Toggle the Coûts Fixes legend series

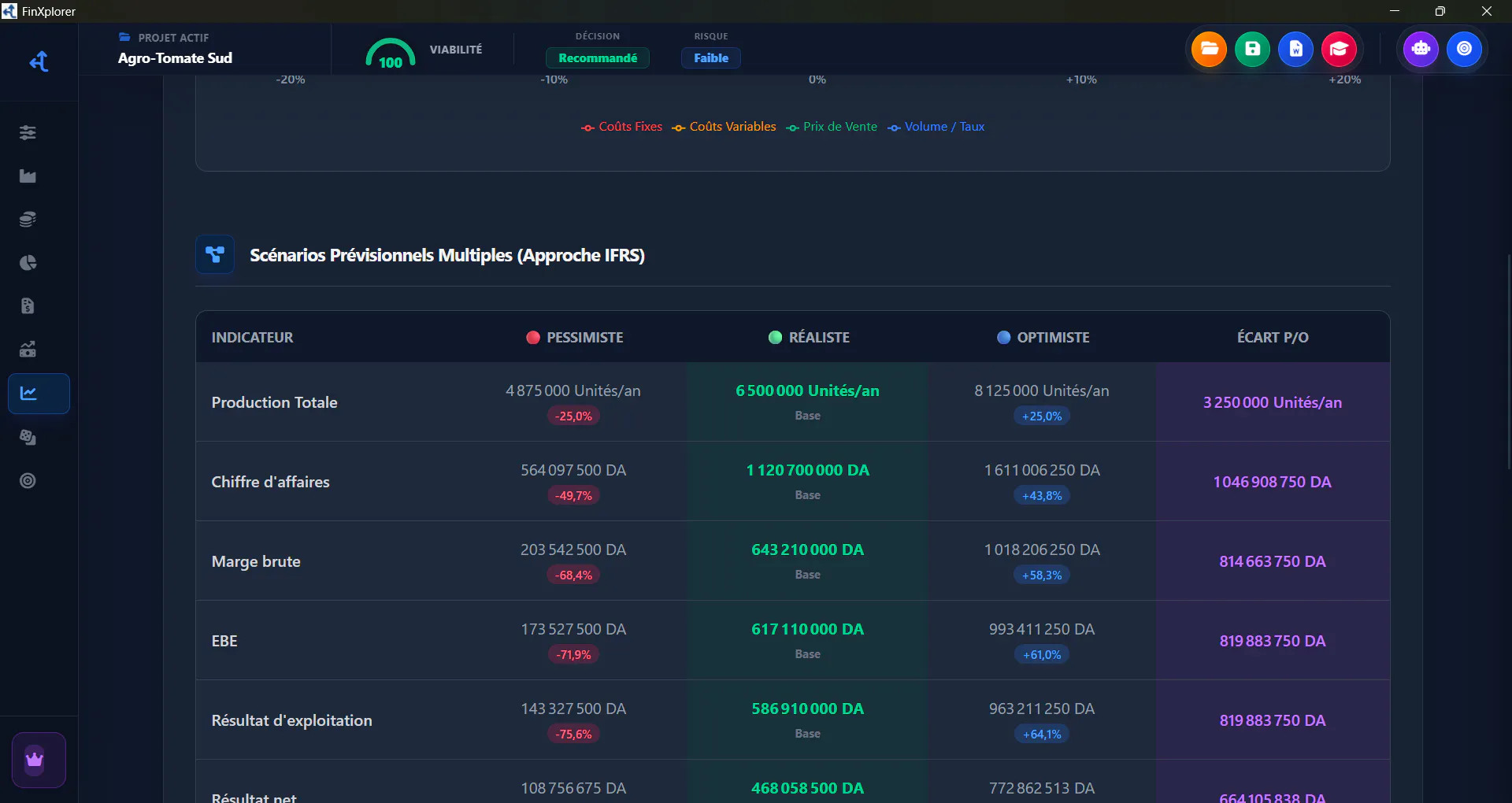point(622,127)
